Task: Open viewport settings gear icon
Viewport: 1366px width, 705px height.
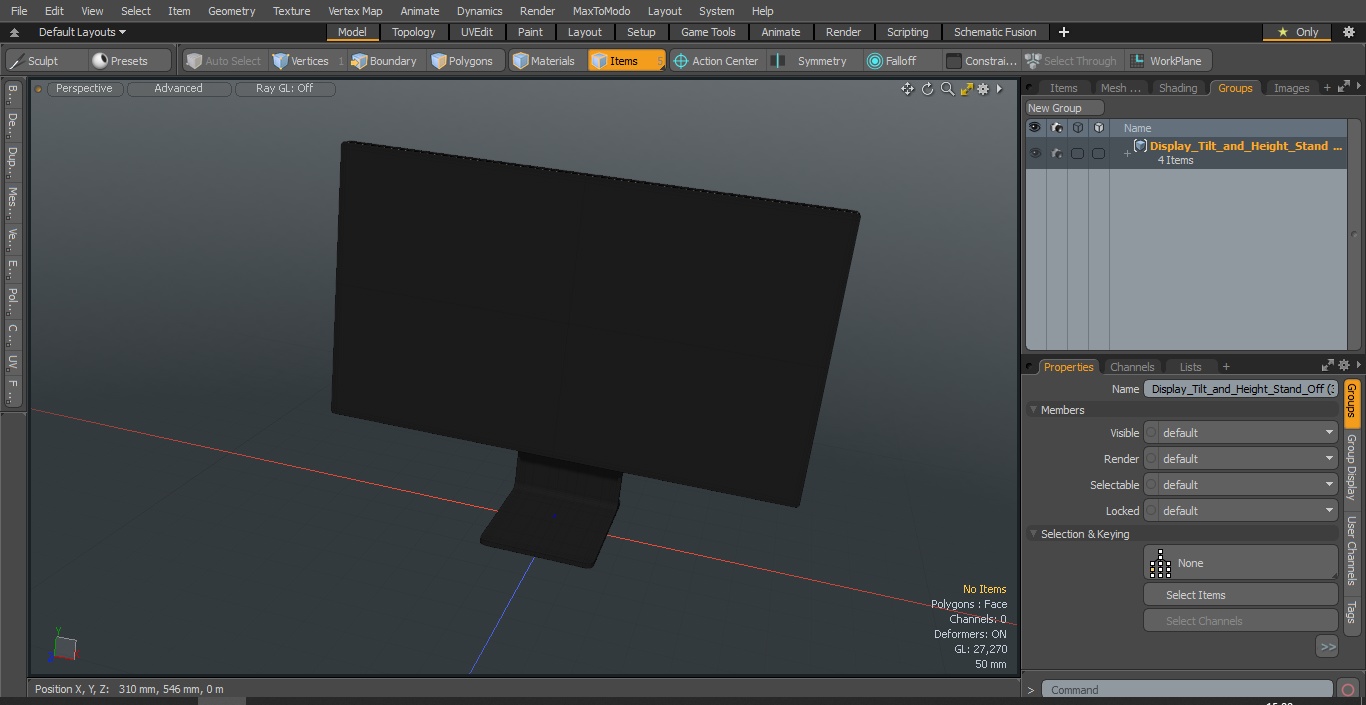Action: (983, 89)
